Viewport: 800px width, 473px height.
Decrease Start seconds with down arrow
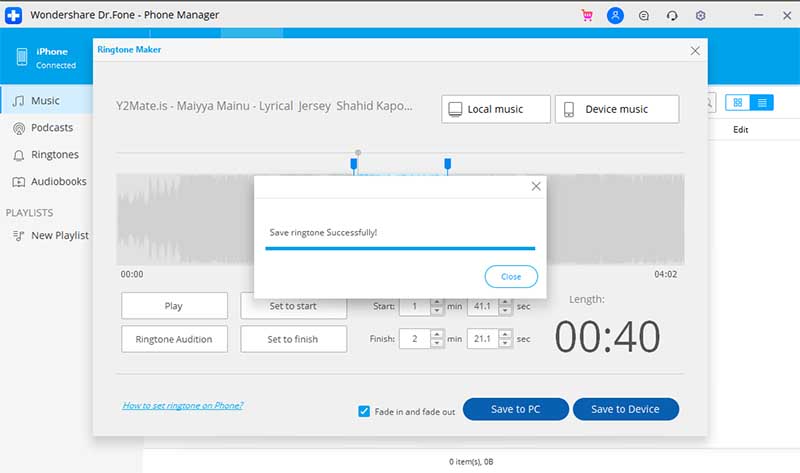505,310
